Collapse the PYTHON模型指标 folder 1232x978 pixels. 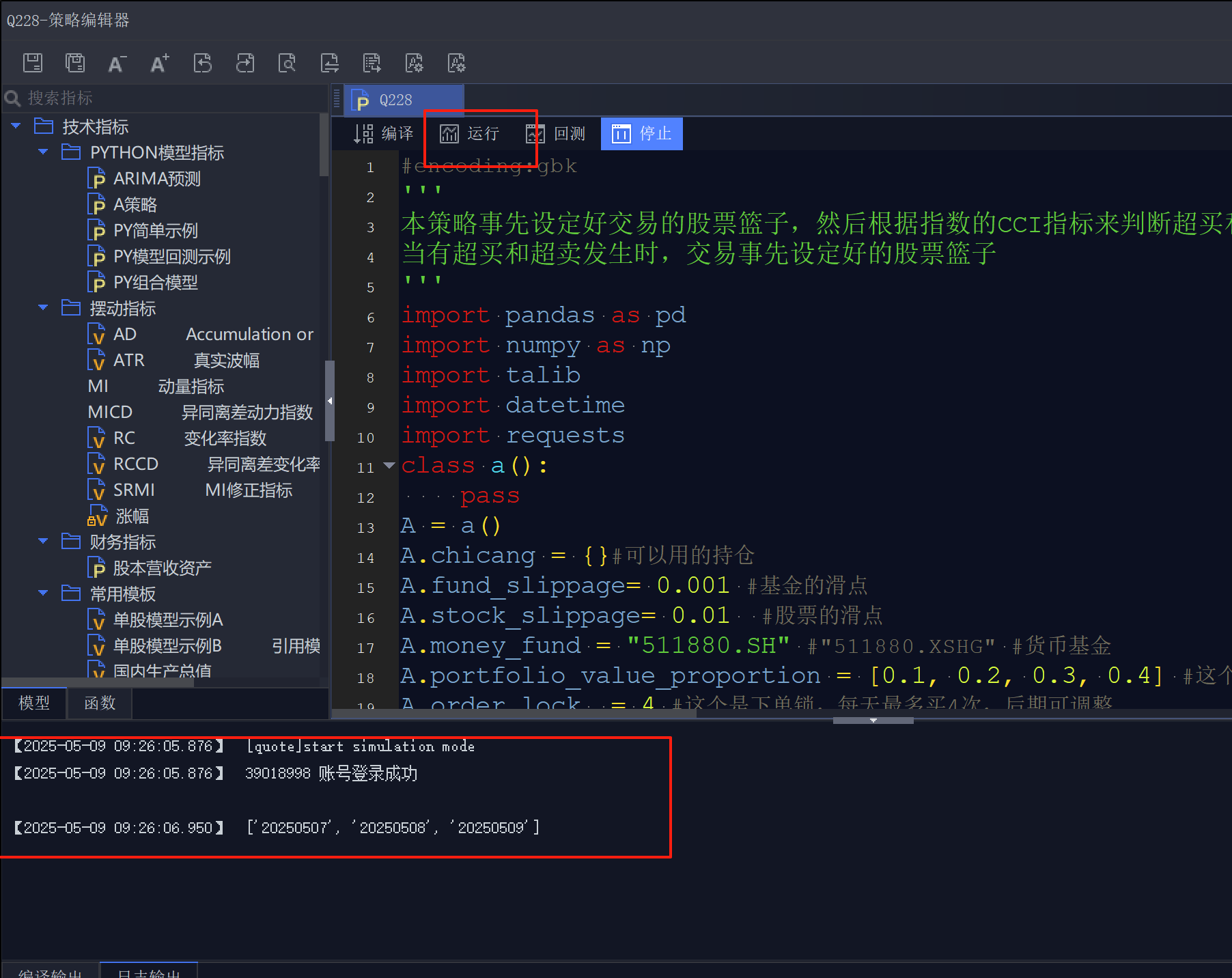[42, 152]
